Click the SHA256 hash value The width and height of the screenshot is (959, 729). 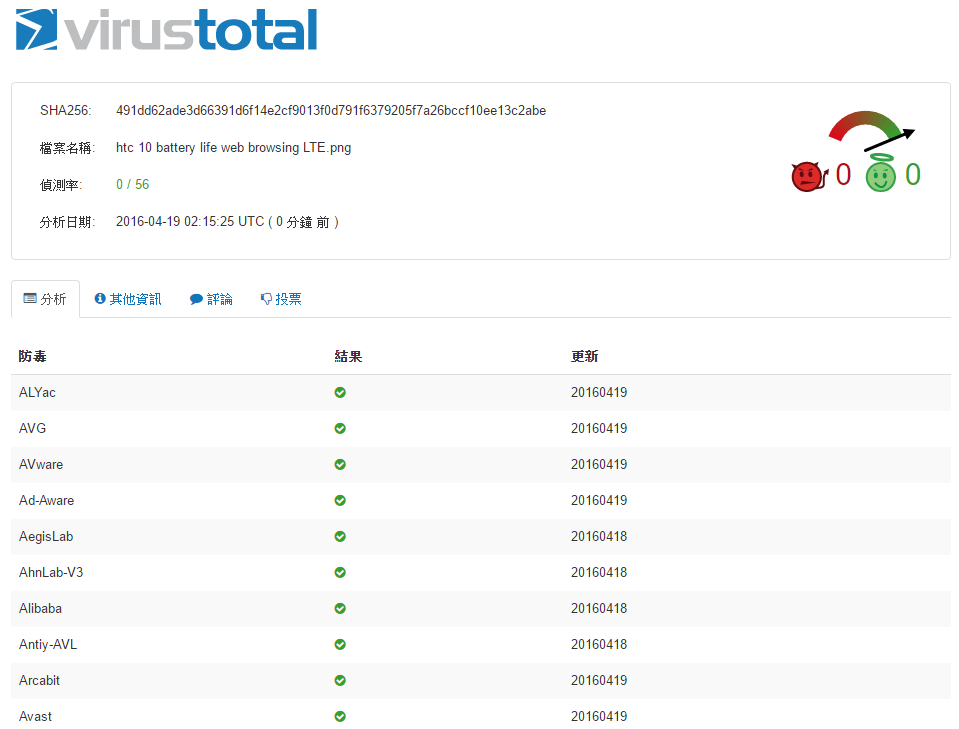pyautogui.click(x=331, y=110)
